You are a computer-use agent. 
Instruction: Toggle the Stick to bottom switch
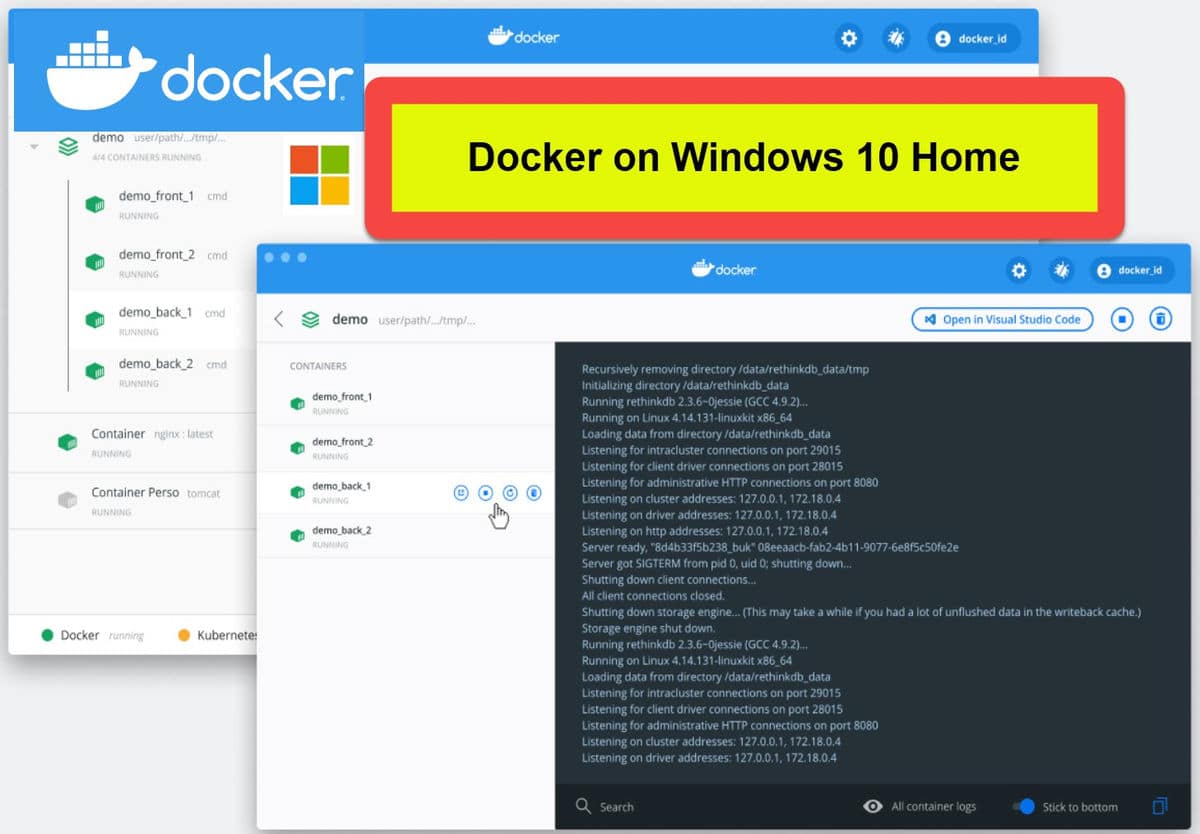coord(1023,806)
